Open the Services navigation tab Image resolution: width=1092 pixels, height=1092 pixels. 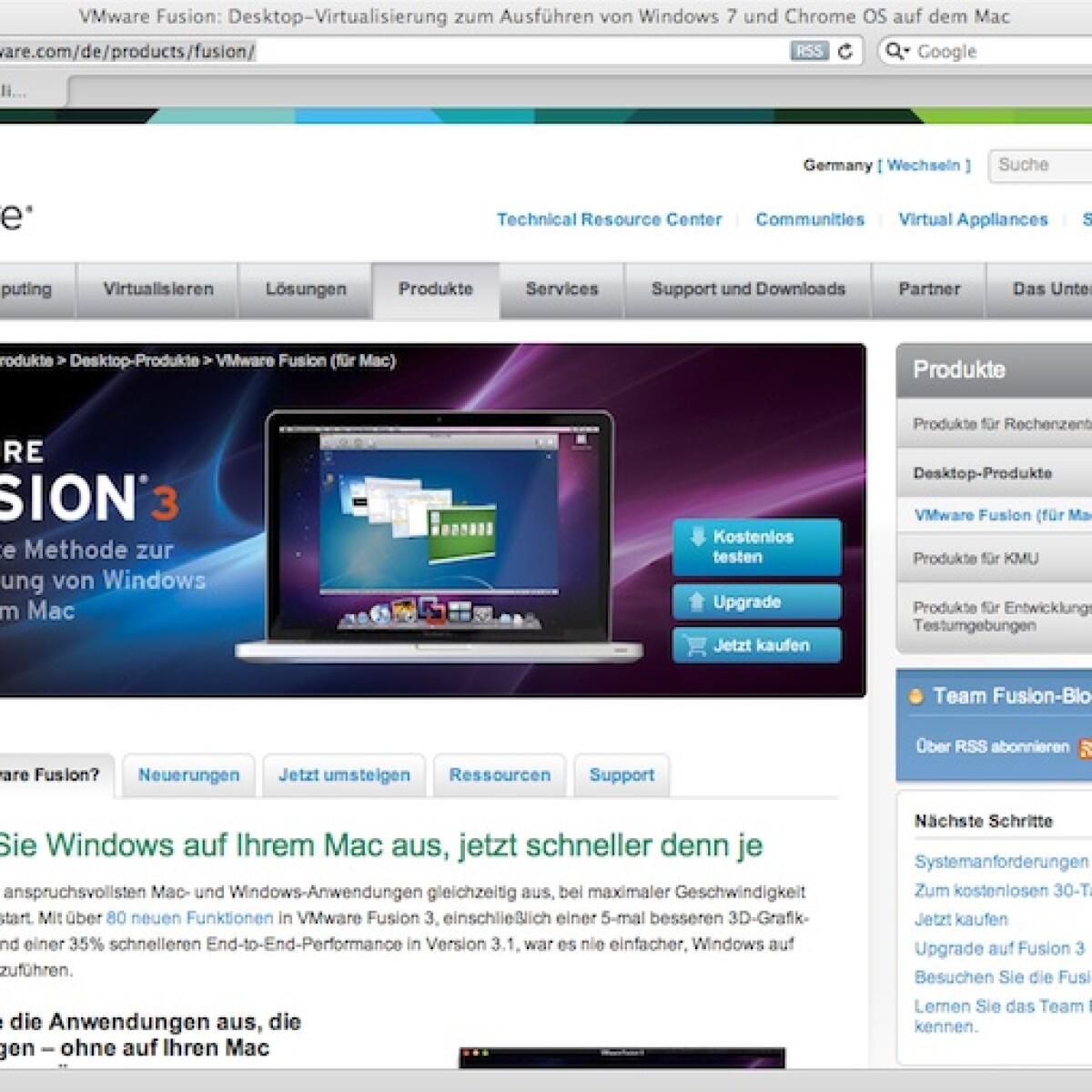coord(561,289)
